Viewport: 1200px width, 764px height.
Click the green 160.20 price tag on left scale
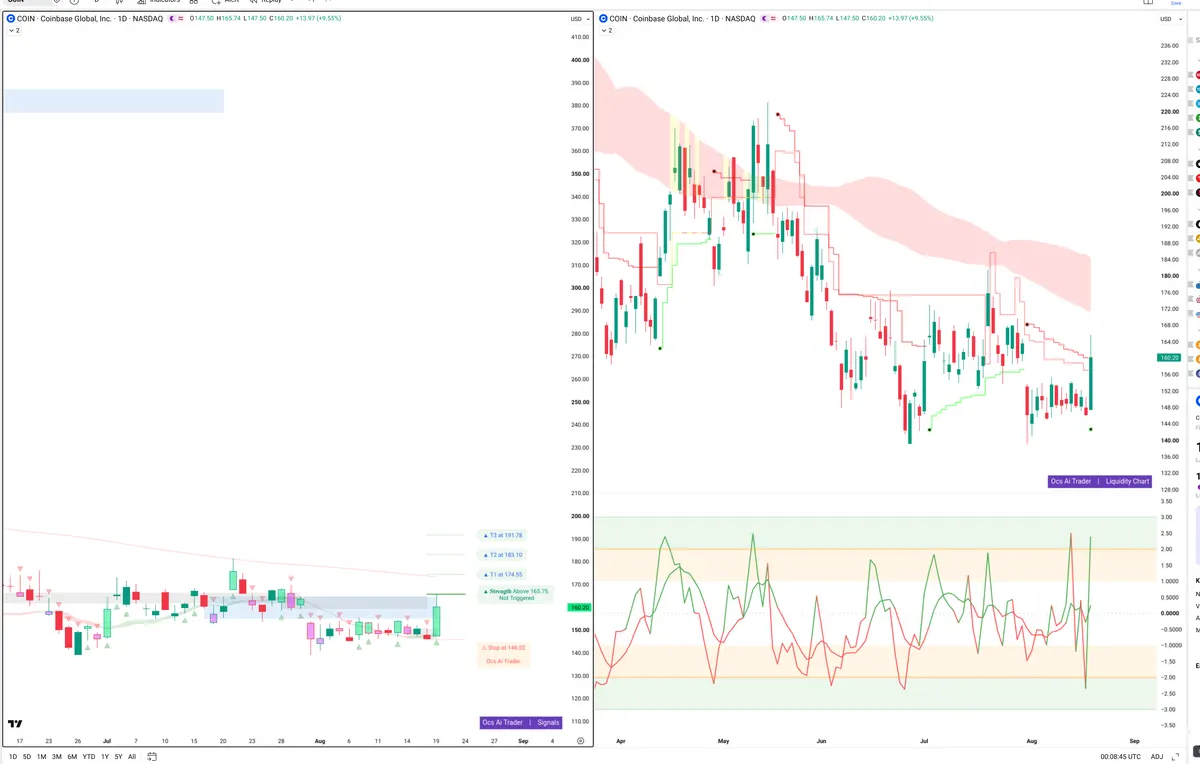578,607
